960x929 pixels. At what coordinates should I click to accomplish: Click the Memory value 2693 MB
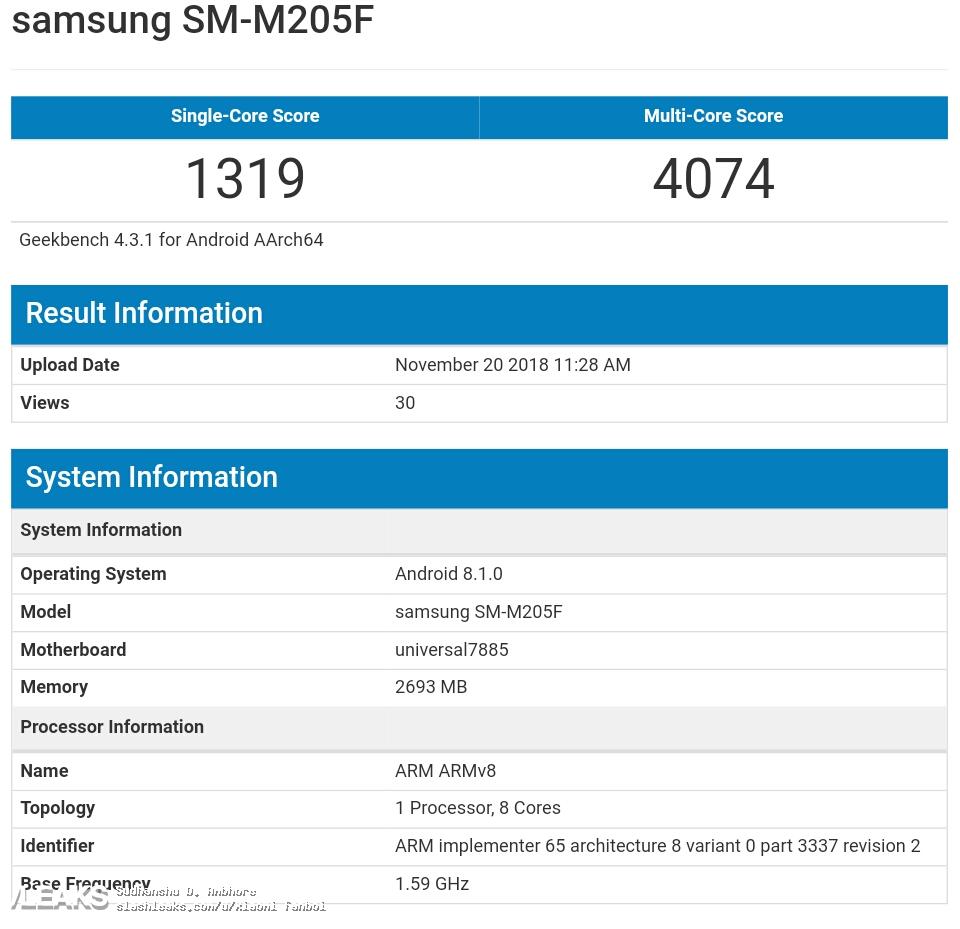[x=431, y=687]
